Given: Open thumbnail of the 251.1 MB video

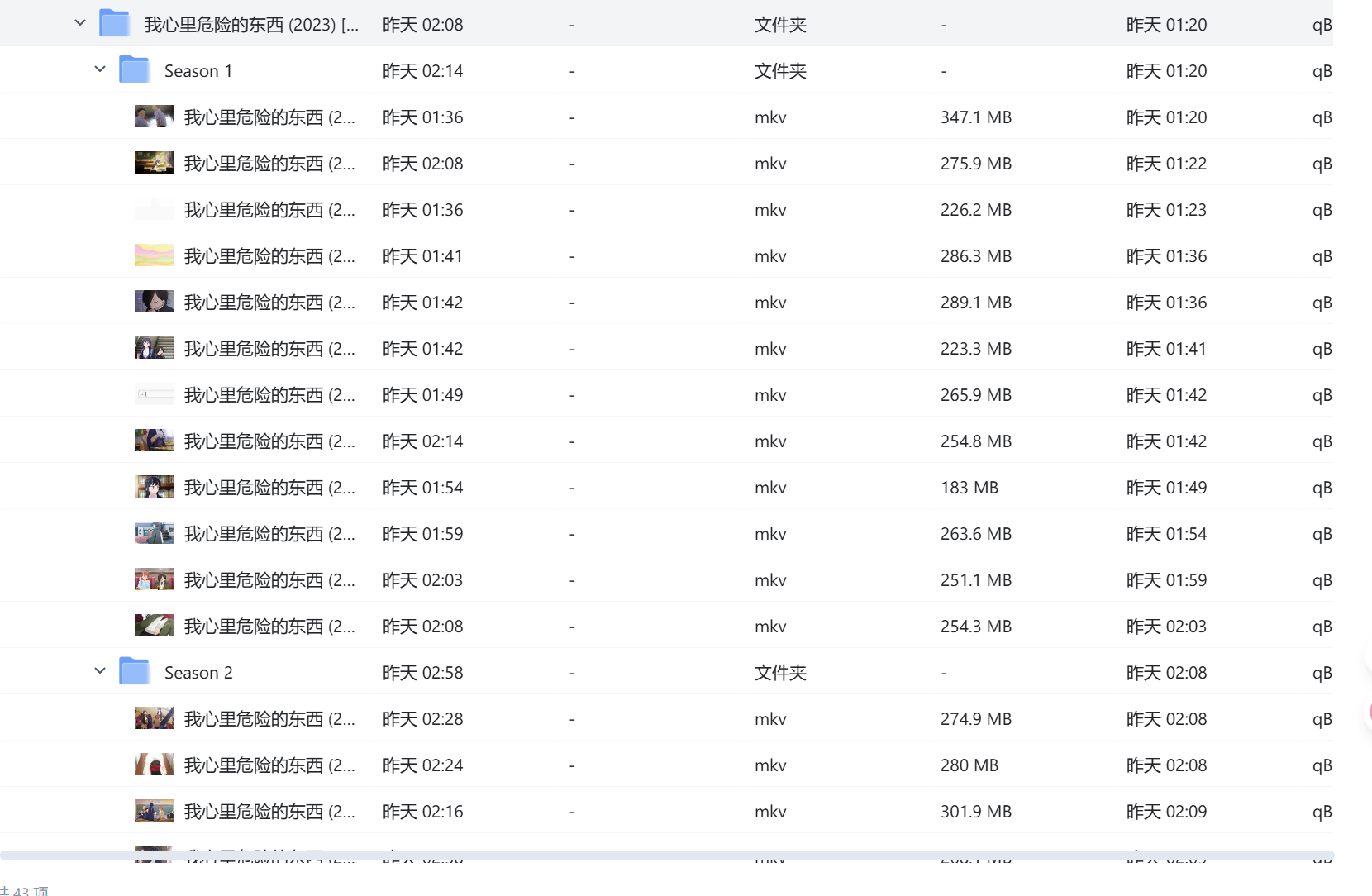Looking at the screenshot, I should [155, 579].
